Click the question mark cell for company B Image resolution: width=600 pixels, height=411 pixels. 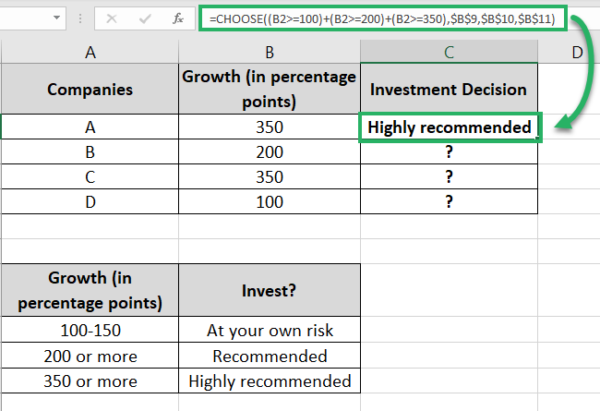click(x=449, y=152)
